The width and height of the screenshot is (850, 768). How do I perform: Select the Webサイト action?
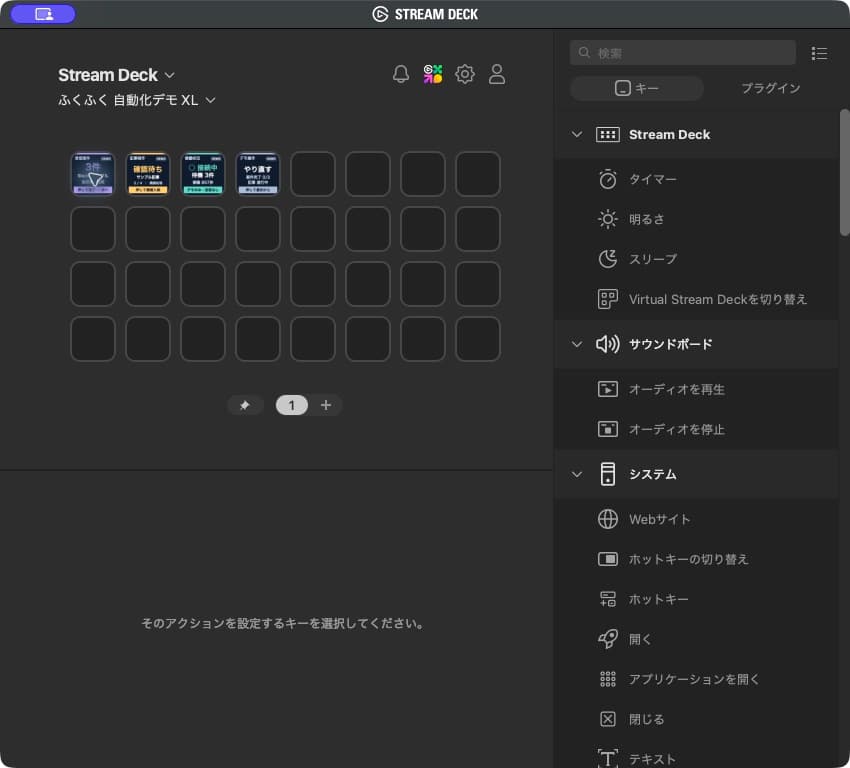click(x=696, y=519)
